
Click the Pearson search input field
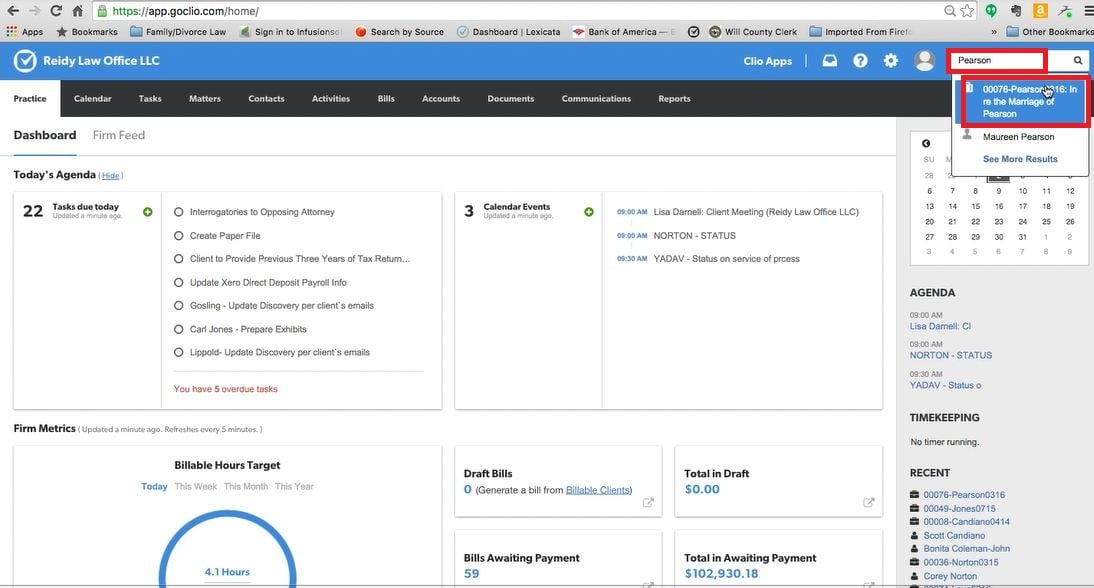point(997,61)
